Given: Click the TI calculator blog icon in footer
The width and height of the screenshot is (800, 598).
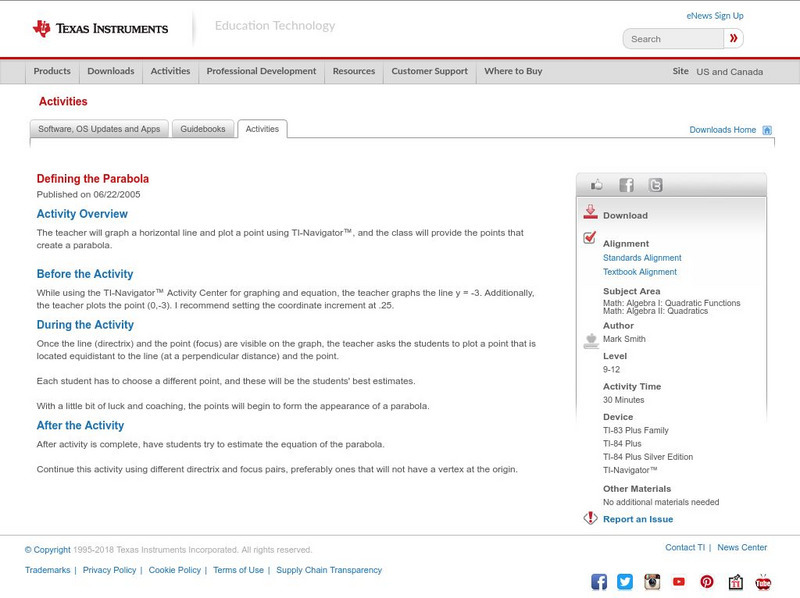Looking at the screenshot, I should pos(735,582).
